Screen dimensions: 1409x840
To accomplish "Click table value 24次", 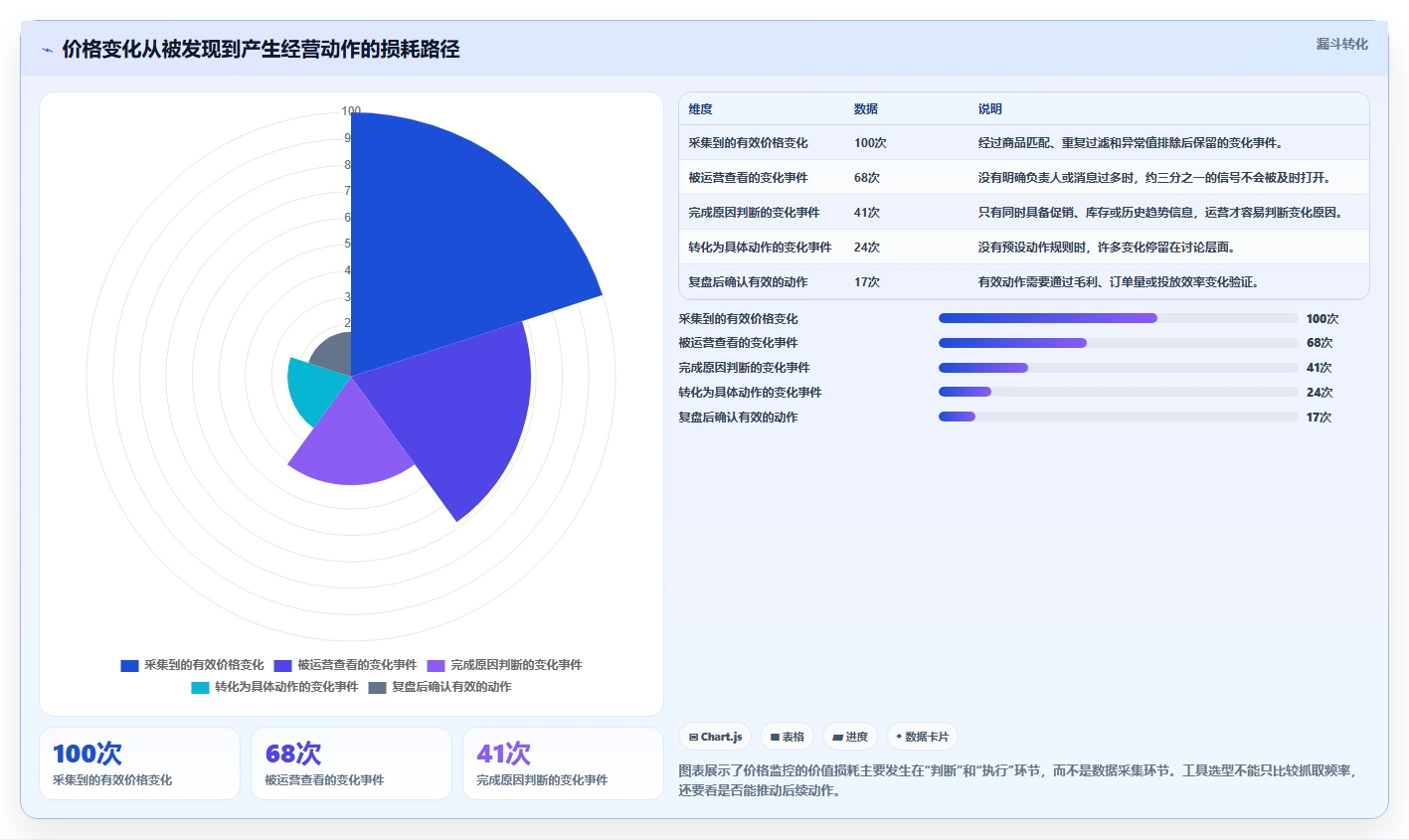I will [x=867, y=248].
